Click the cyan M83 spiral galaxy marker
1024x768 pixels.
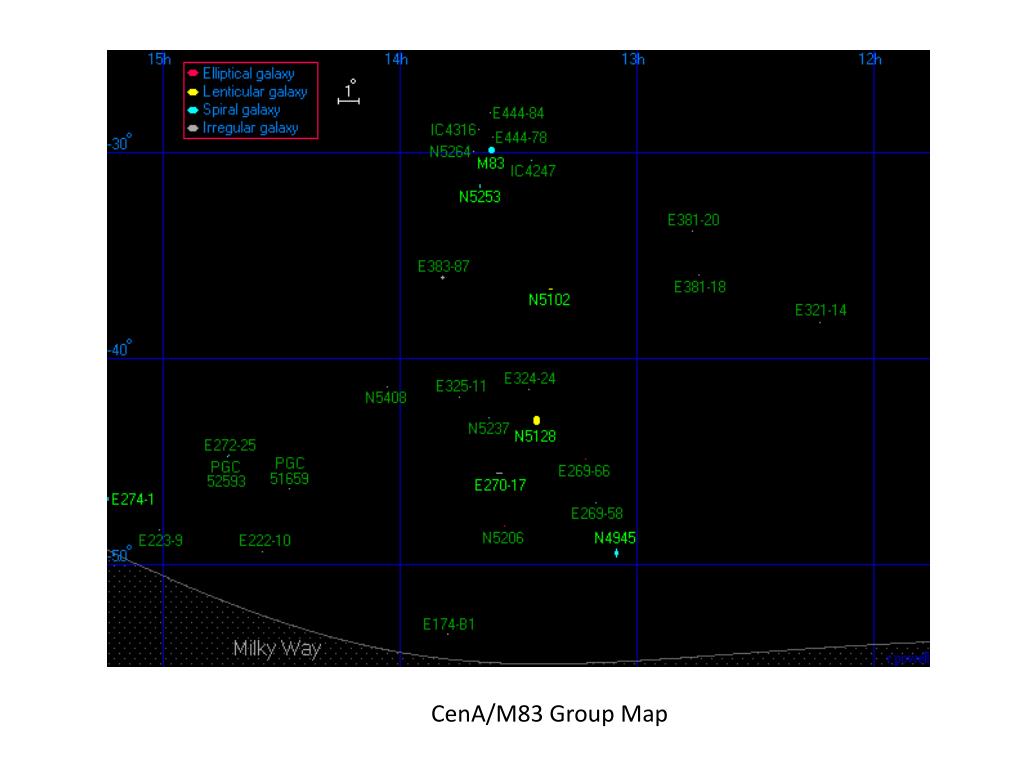tap(492, 150)
